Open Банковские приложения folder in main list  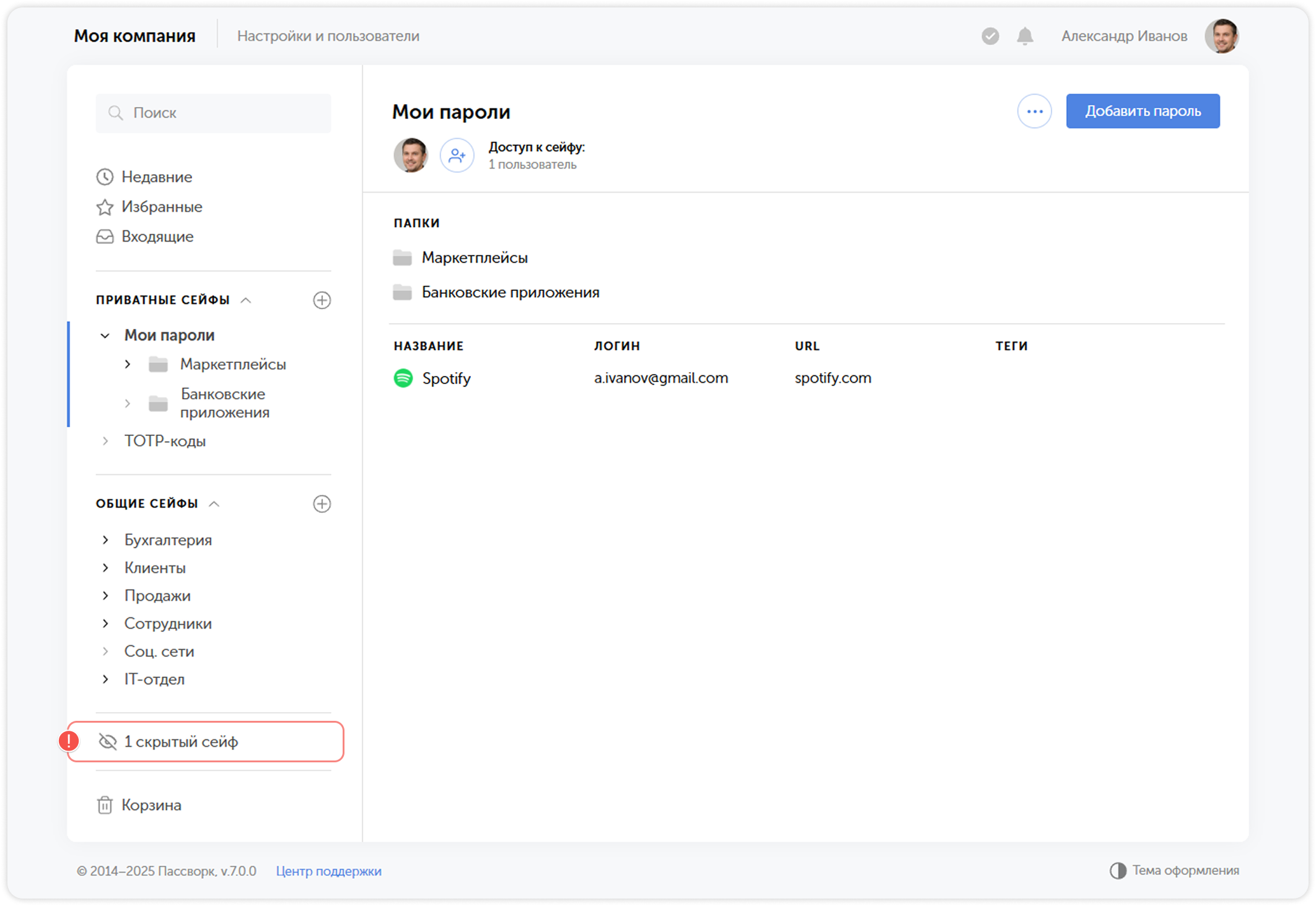coord(511,292)
